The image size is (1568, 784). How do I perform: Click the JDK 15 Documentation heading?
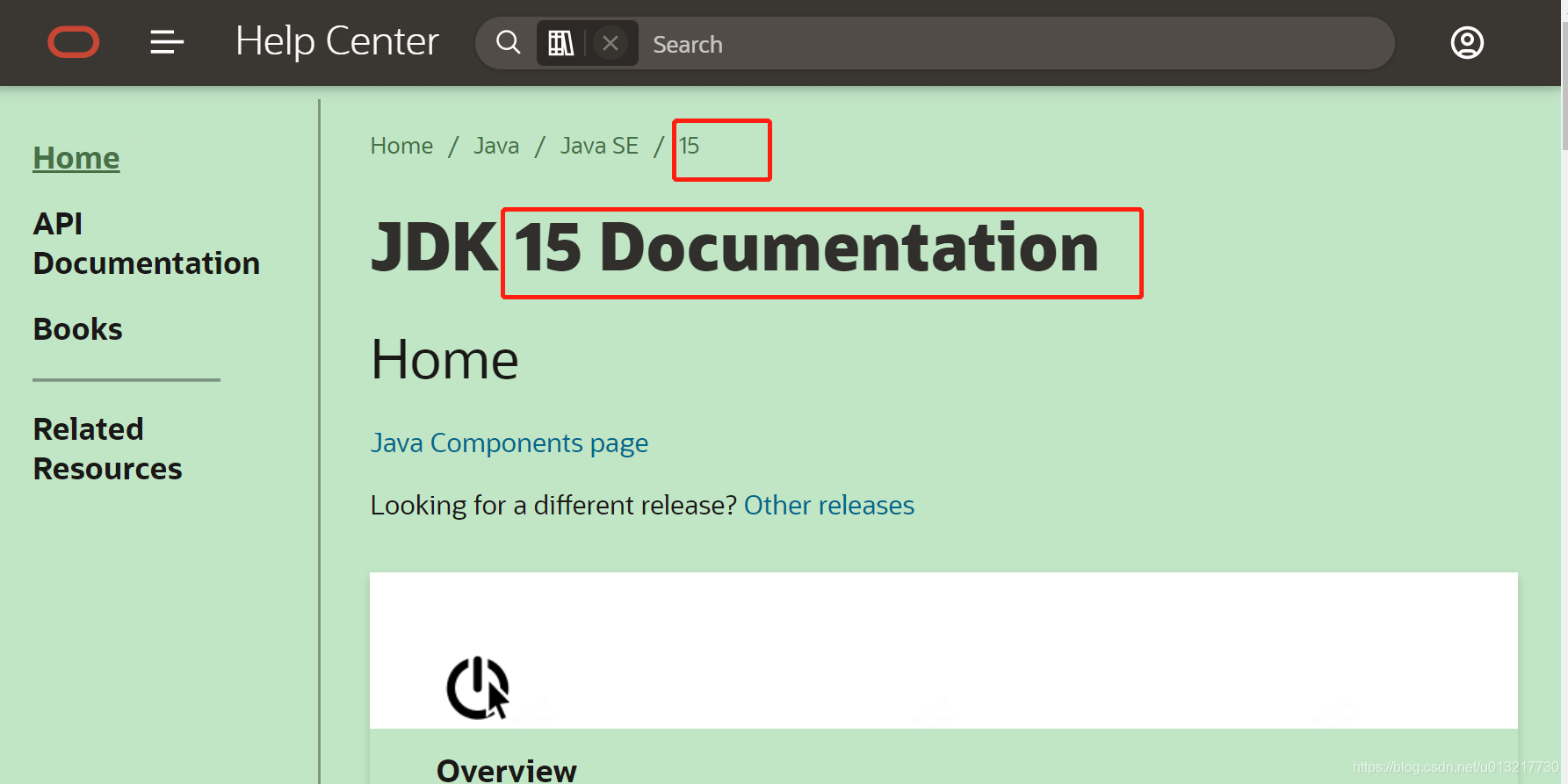(x=734, y=248)
